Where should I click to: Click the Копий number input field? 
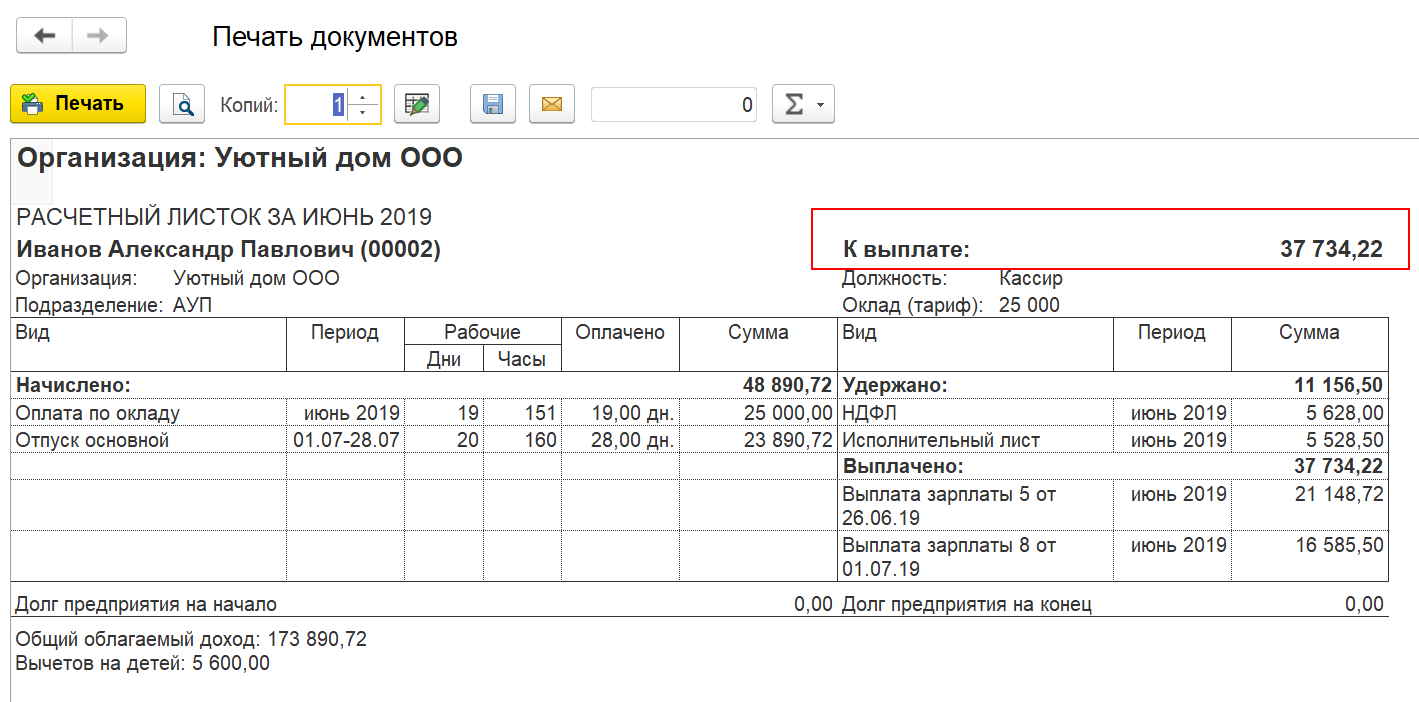click(x=316, y=104)
